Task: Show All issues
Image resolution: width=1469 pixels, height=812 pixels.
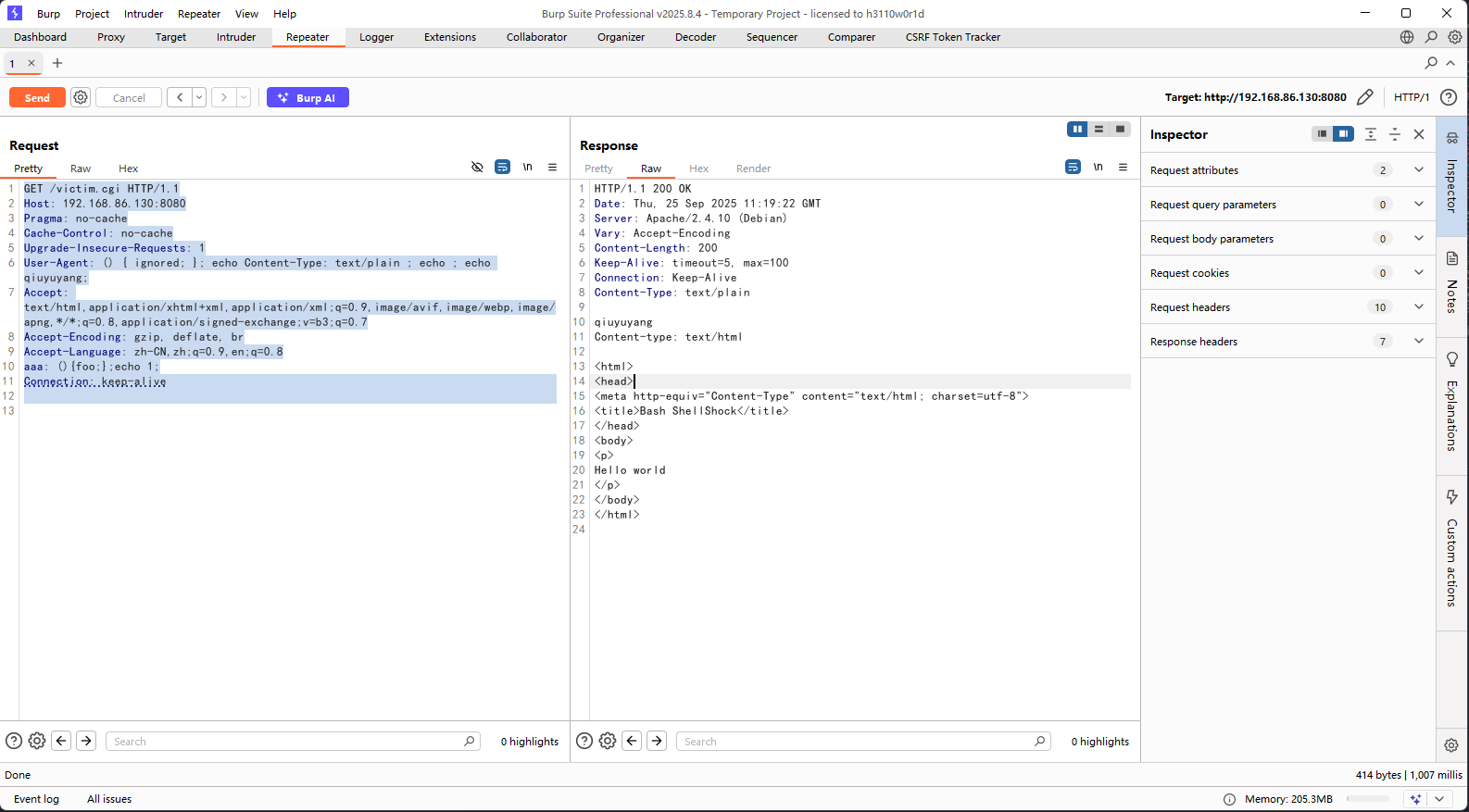Action: tap(109, 799)
